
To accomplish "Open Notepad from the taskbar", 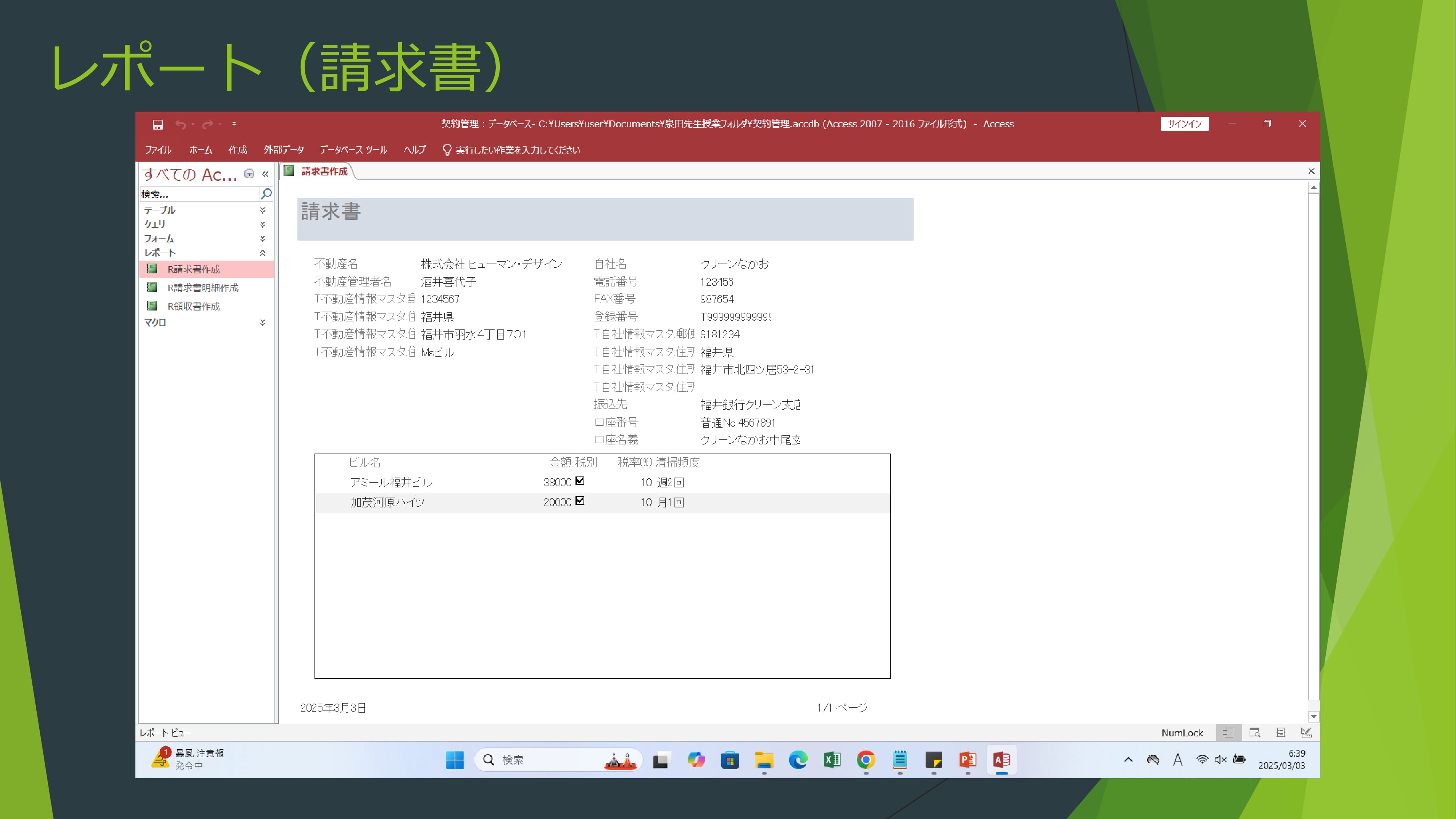I will (x=900, y=760).
